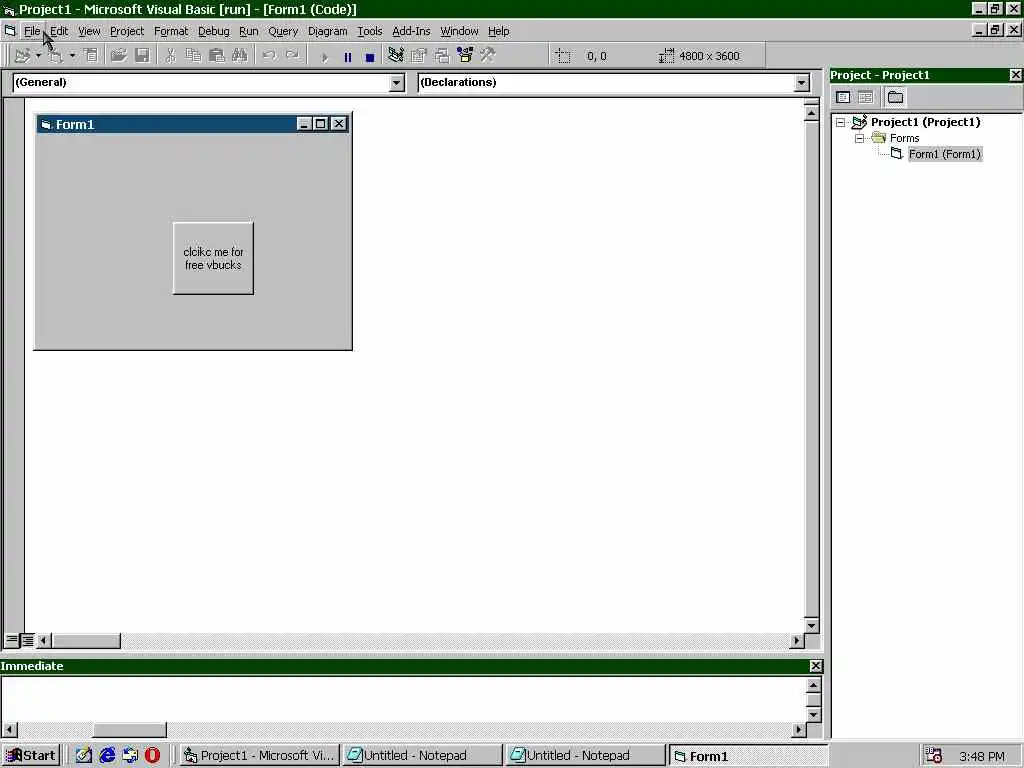Switch to Project1 - Microsoft Visual Basic taskbar button
The height and width of the screenshot is (768, 1024).
[x=259, y=756]
